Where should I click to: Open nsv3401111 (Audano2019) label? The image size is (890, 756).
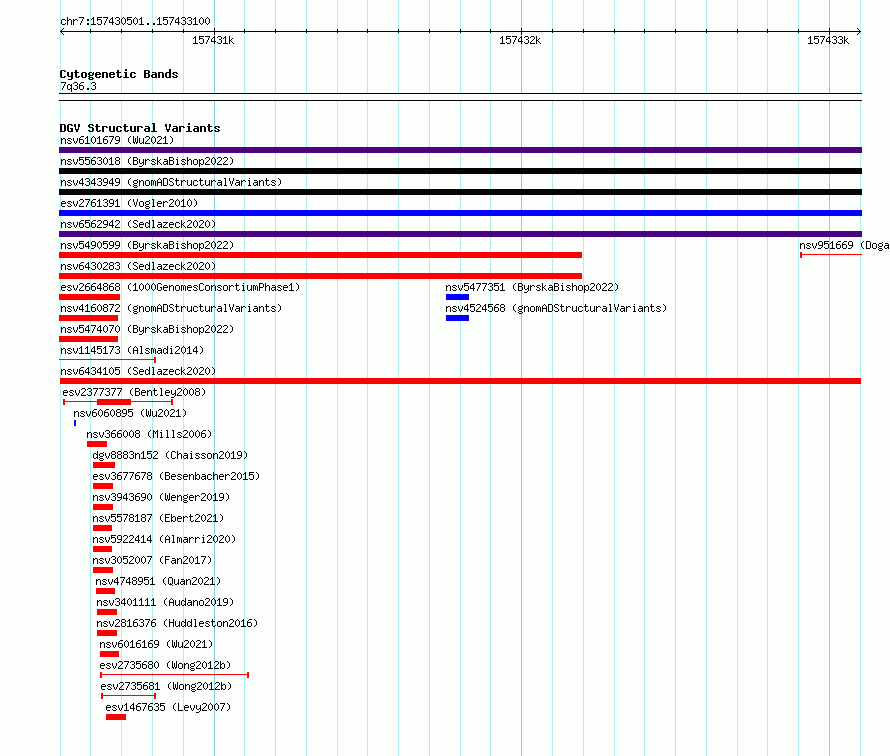tap(165, 602)
